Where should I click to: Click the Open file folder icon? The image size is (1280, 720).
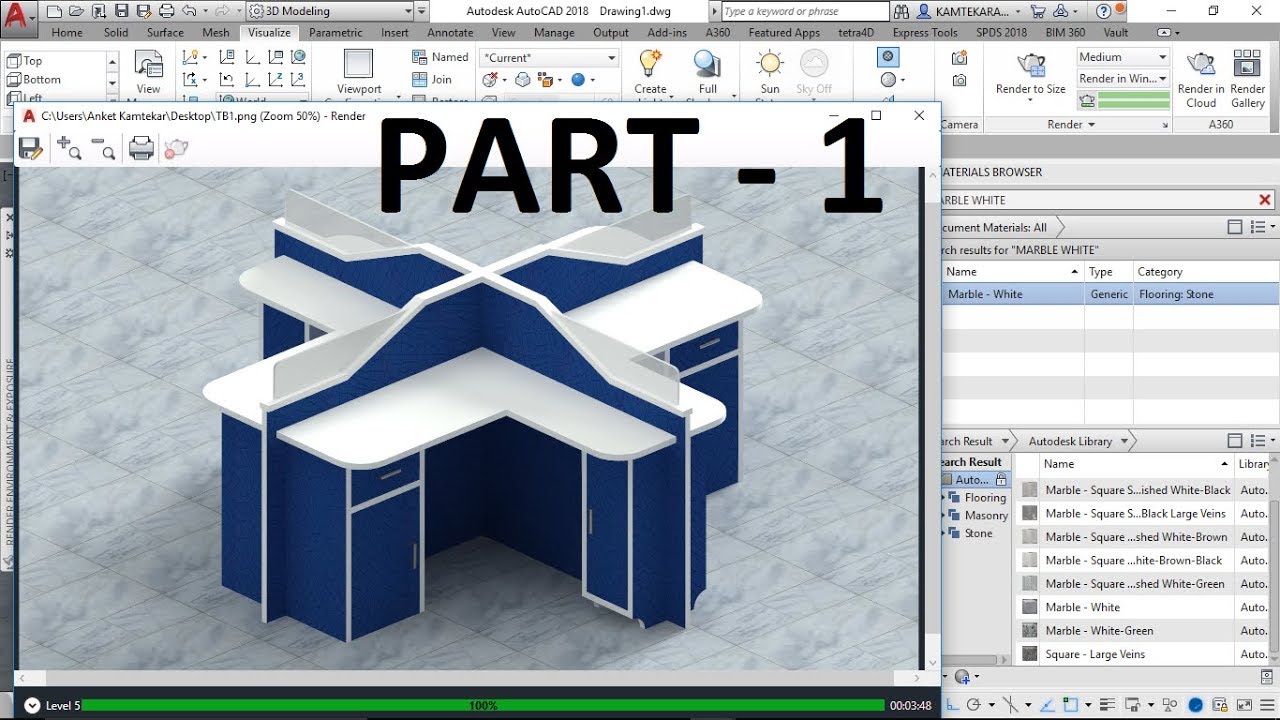click(x=75, y=12)
